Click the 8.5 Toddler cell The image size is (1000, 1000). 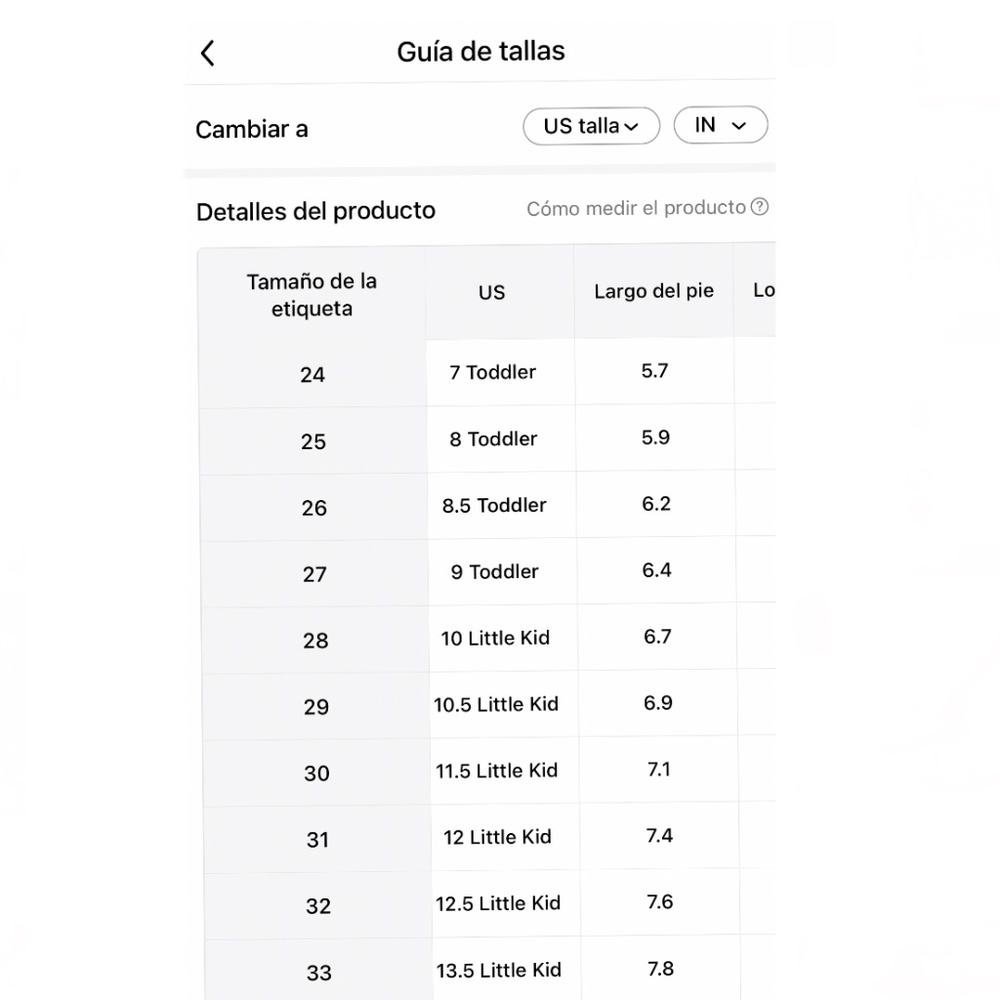click(x=494, y=505)
